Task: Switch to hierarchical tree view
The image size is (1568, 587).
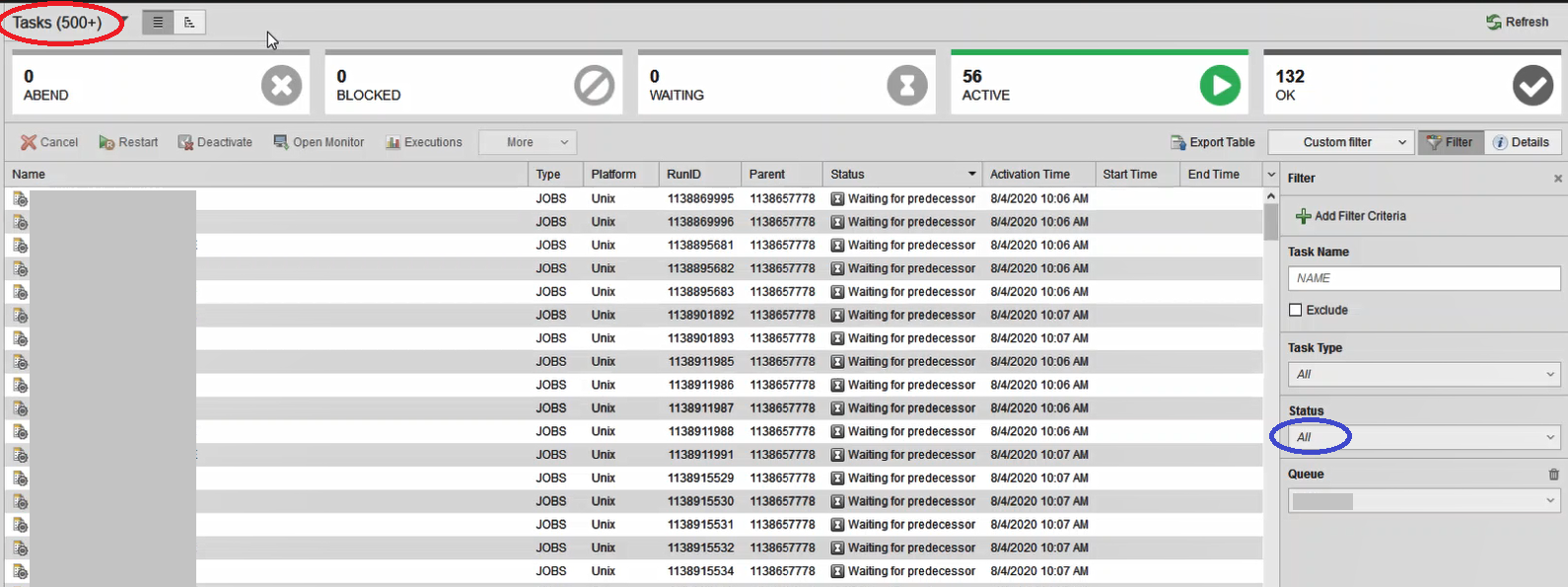Action: point(189,22)
